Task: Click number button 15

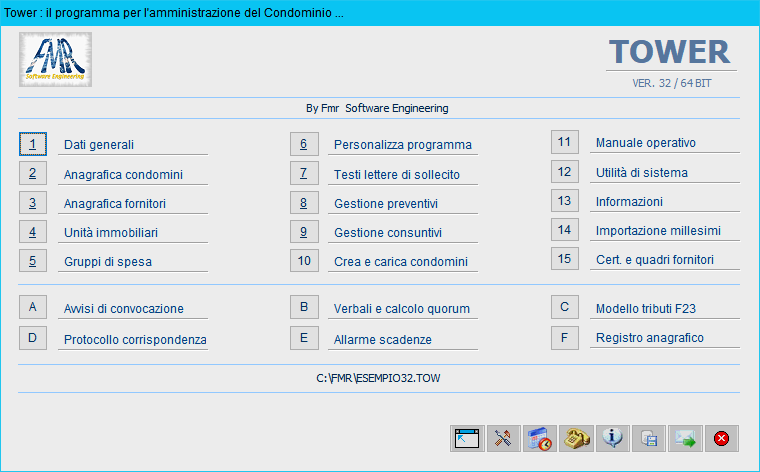Action: pyautogui.click(x=565, y=259)
